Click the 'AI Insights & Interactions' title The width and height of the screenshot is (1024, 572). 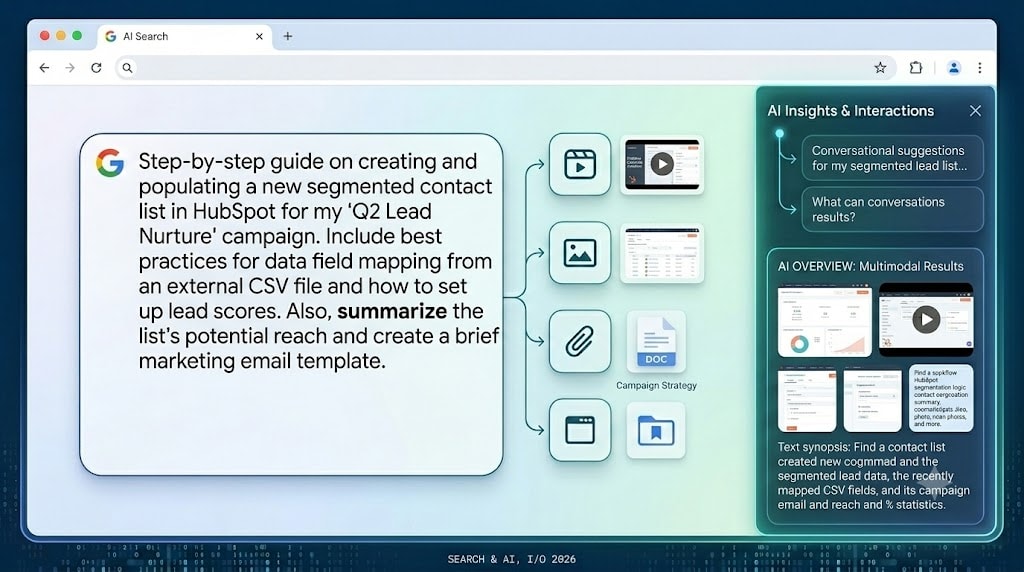coord(850,111)
